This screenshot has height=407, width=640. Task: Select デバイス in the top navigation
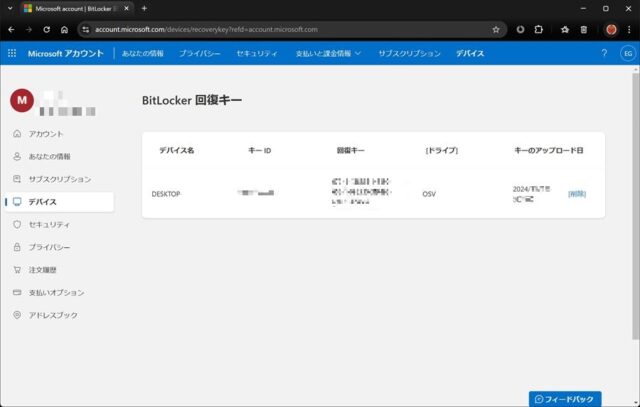coord(470,53)
